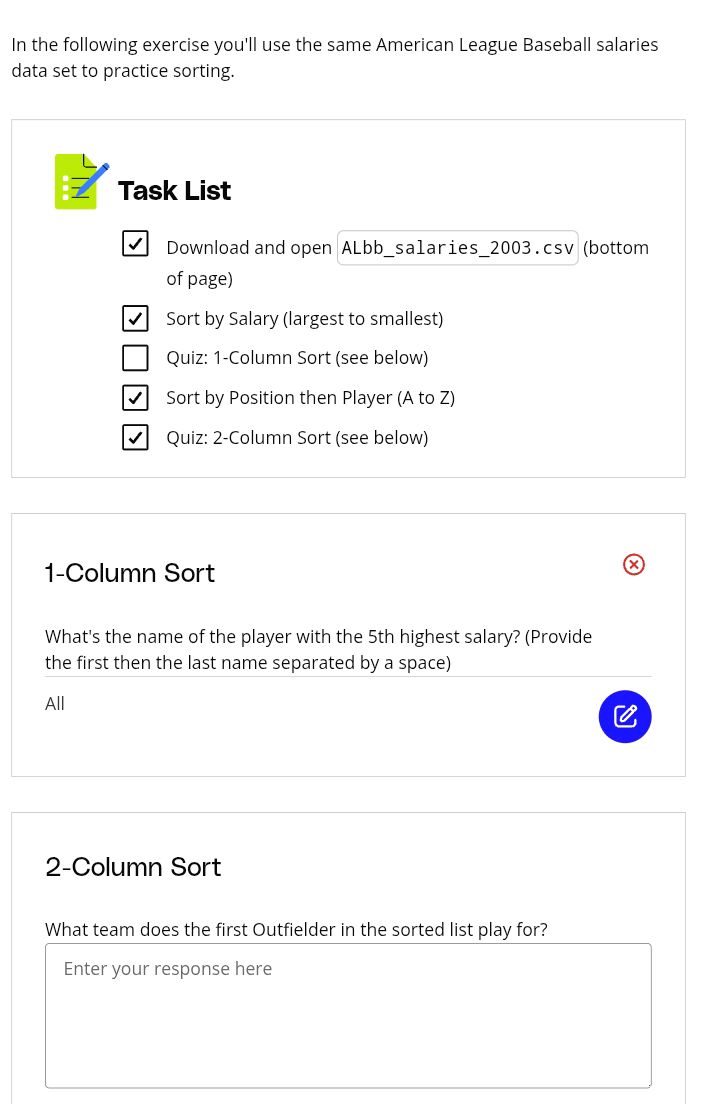Select the submitted answer All
The height and width of the screenshot is (1104, 711).
coord(55,703)
